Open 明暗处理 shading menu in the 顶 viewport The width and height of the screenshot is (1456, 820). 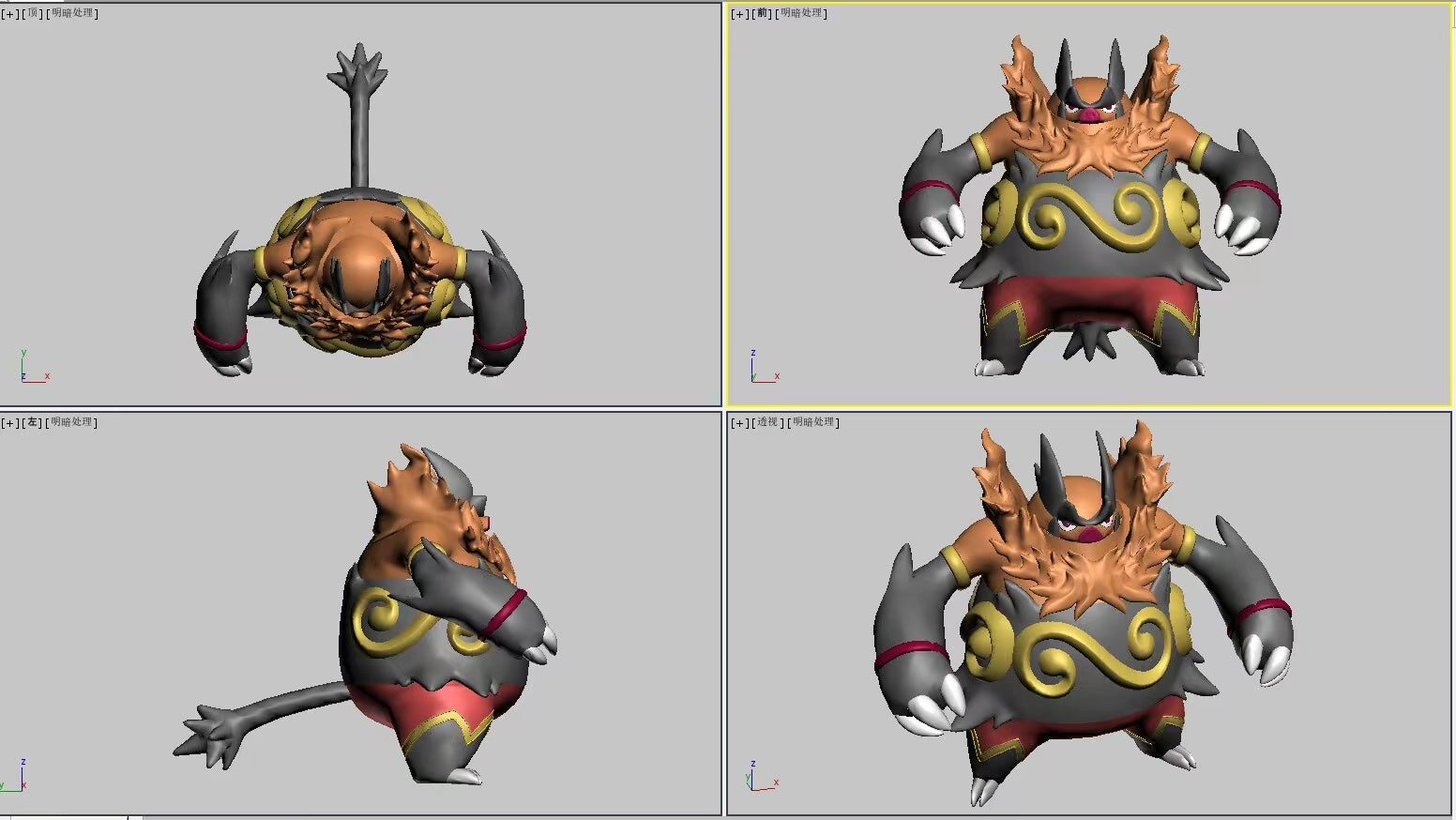point(73,13)
